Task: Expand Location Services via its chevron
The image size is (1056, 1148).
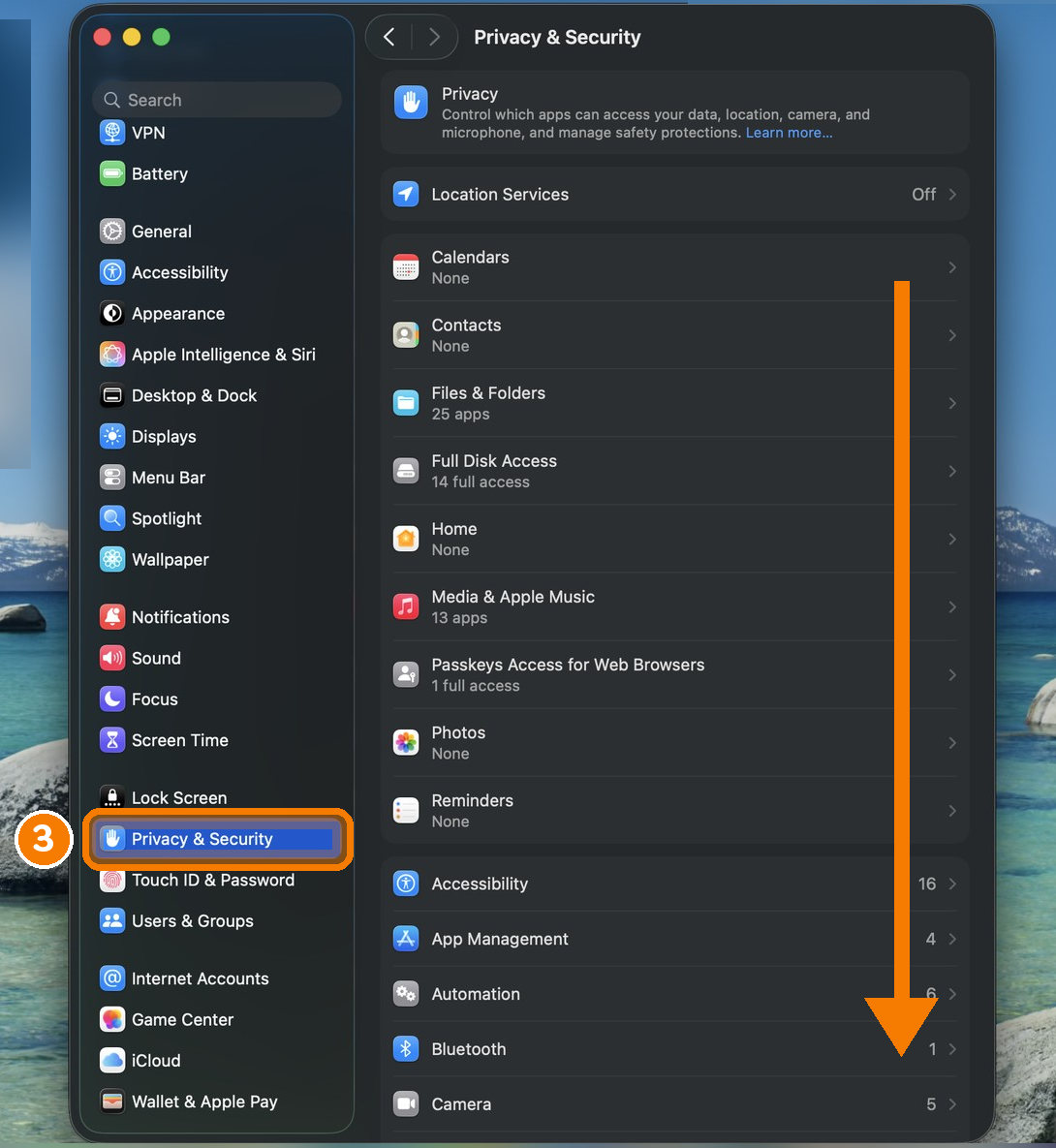Action: tap(952, 194)
